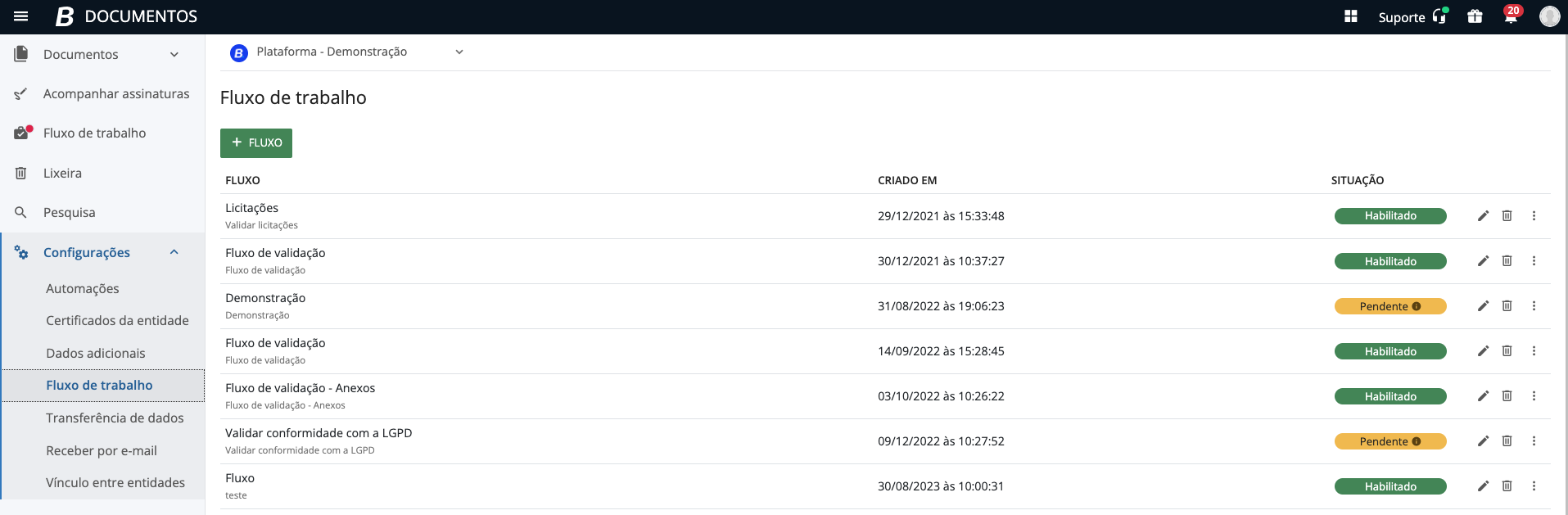Click the gift icon in header
The image size is (1568, 515).
point(1475,16)
